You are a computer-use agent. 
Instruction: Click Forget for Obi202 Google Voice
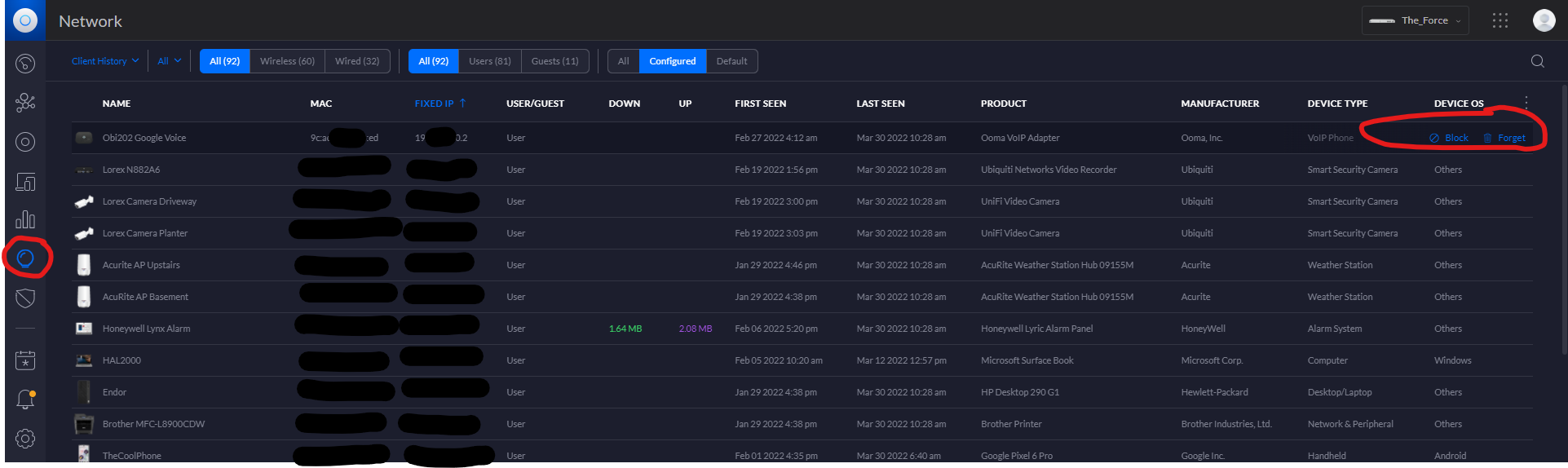(x=1504, y=138)
